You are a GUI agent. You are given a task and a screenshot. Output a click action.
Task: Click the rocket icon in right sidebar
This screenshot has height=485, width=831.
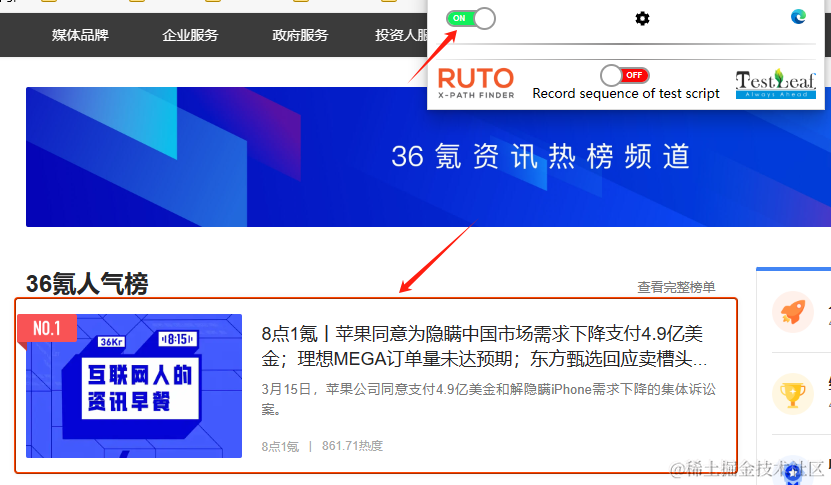click(792, 312)
